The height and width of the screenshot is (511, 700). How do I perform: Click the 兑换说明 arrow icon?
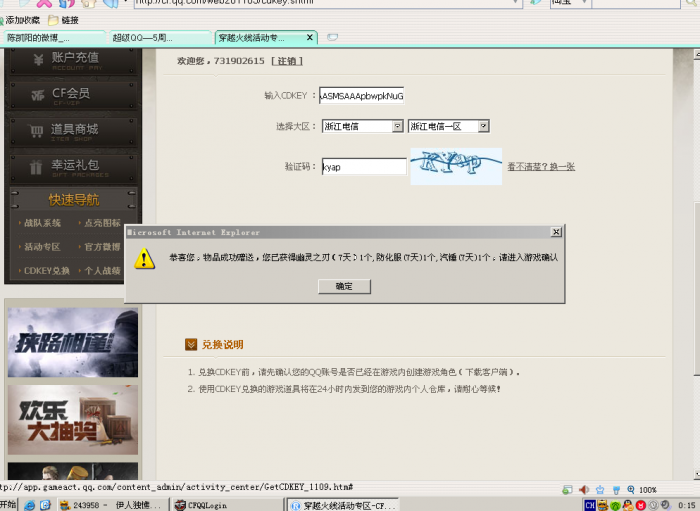191,345
